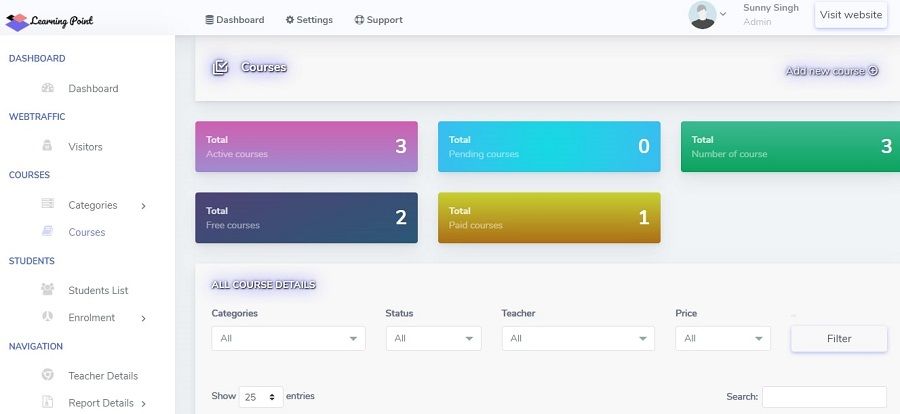900x414 pixels.
Task: Open Courses using the book icon
Action: pyautogui.click(x=48, y=231)
